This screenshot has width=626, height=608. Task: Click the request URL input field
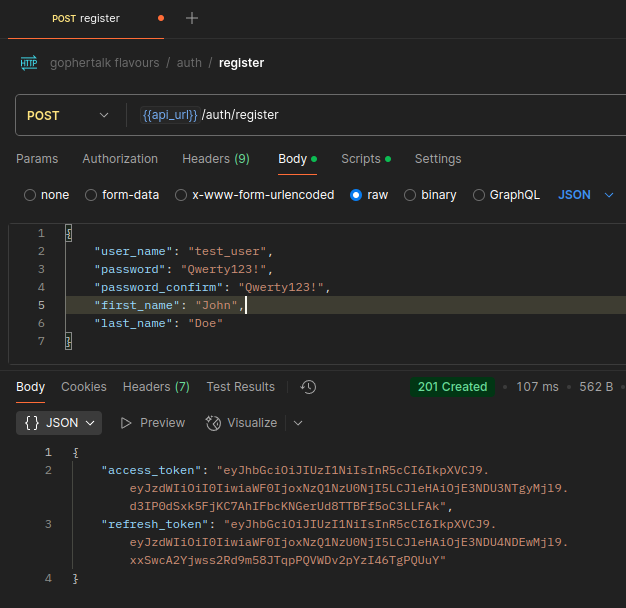[x=375, y=115]
